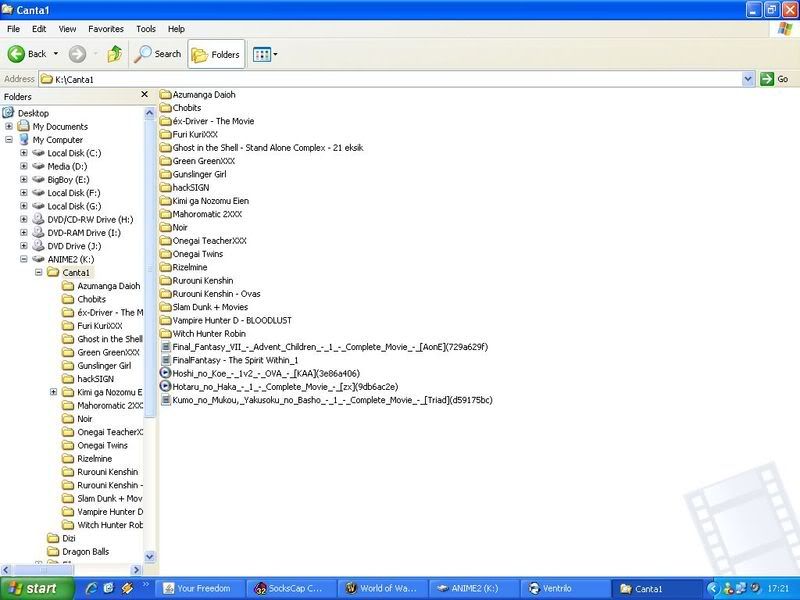This screenshot has height=600, width=800.
Task: Expand hidden system tray icons arrow
Action: click(713, 588)
